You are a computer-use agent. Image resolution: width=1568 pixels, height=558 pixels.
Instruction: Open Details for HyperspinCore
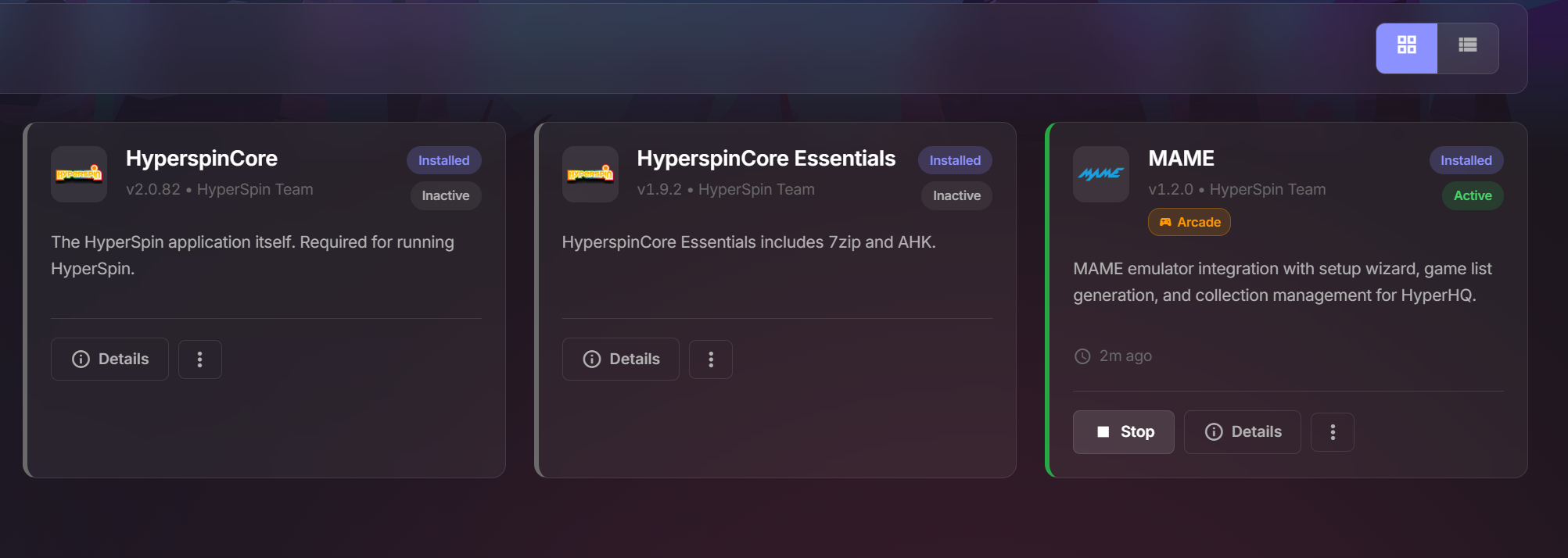pos(109,359)
